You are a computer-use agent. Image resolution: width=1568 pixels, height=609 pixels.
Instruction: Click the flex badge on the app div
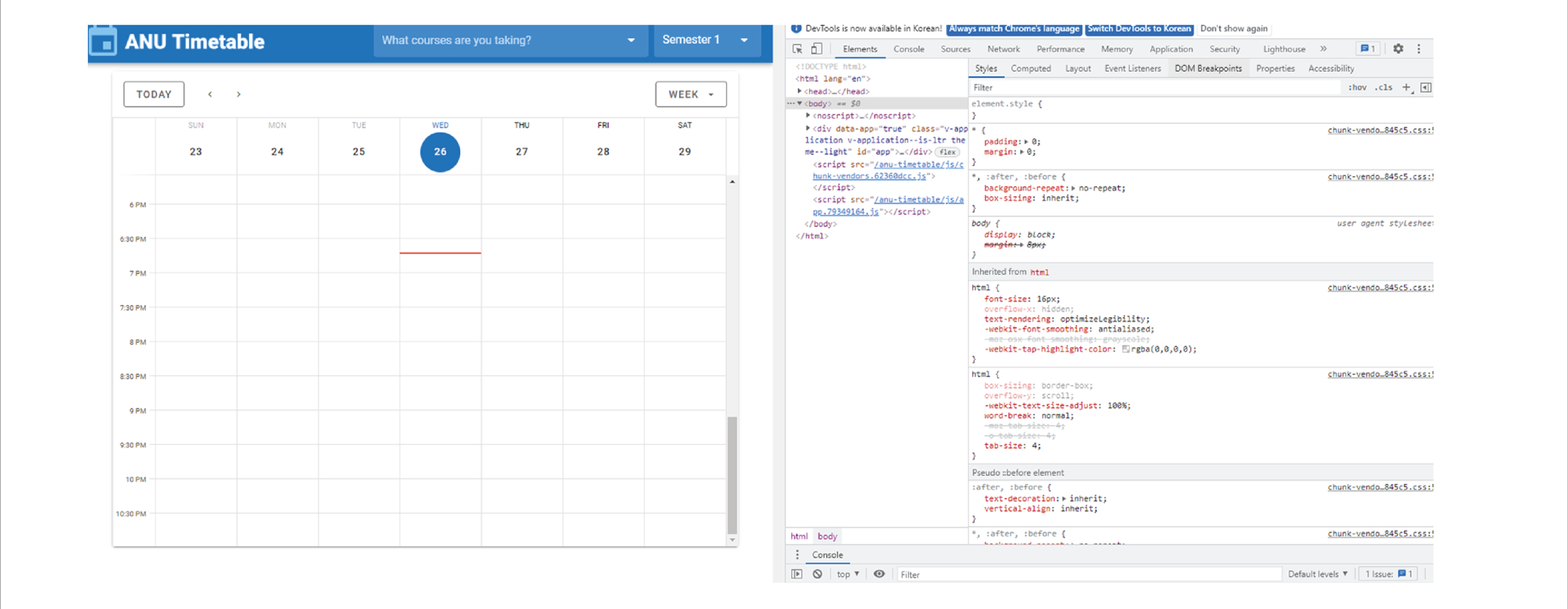947,152
